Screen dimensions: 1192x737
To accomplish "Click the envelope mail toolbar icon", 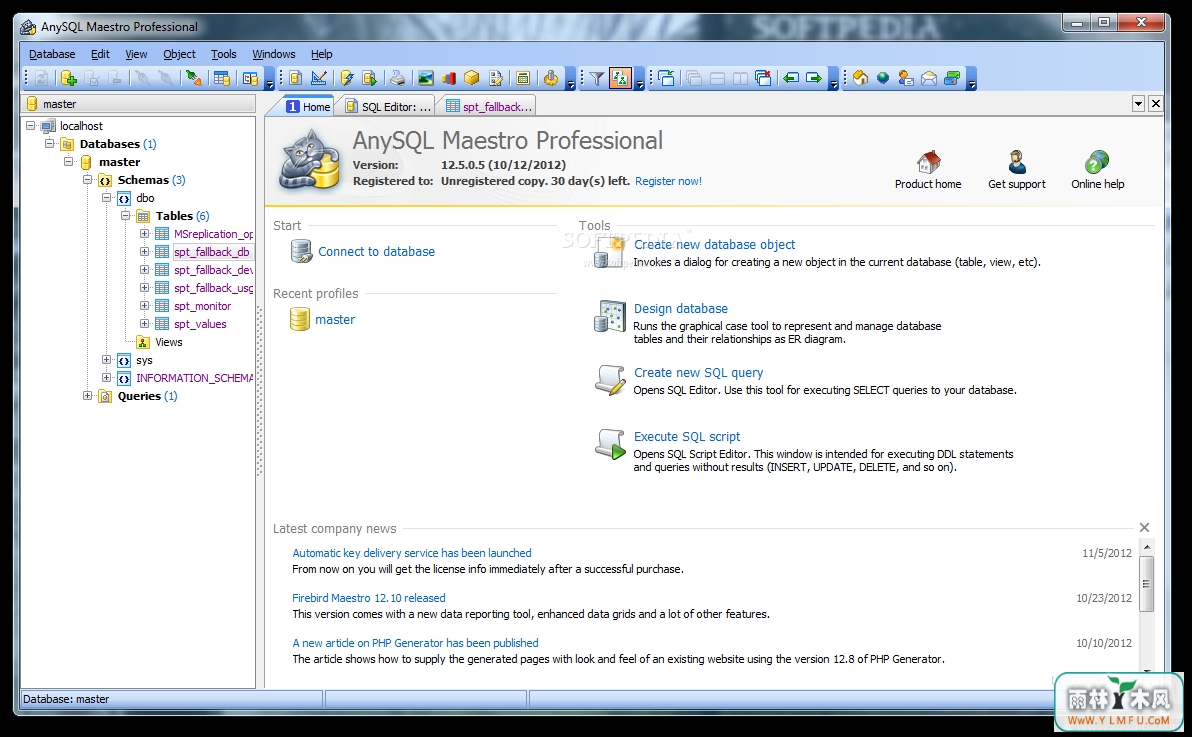I will click(x=929, y=78).
